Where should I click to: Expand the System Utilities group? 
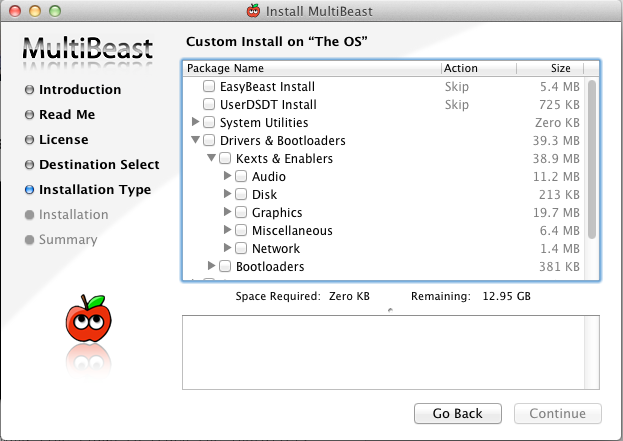pyautogui.click(x=195, y=121)
